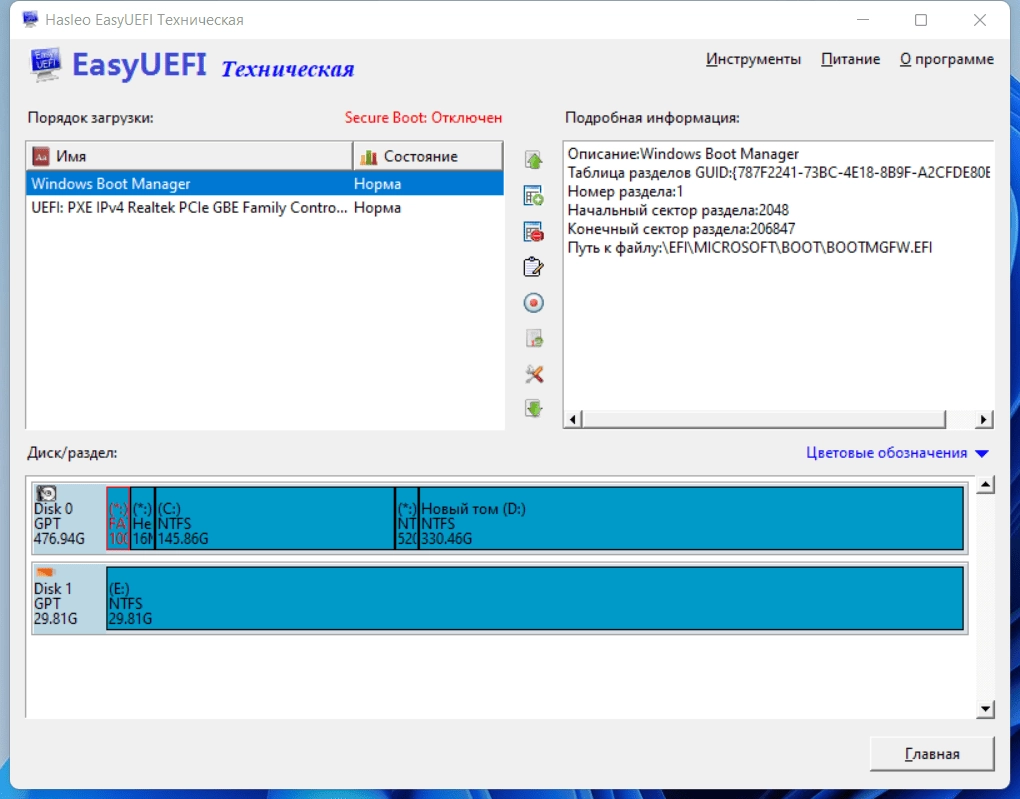Click the Имя column icon

pyautogui.click(x=41, y=156)
